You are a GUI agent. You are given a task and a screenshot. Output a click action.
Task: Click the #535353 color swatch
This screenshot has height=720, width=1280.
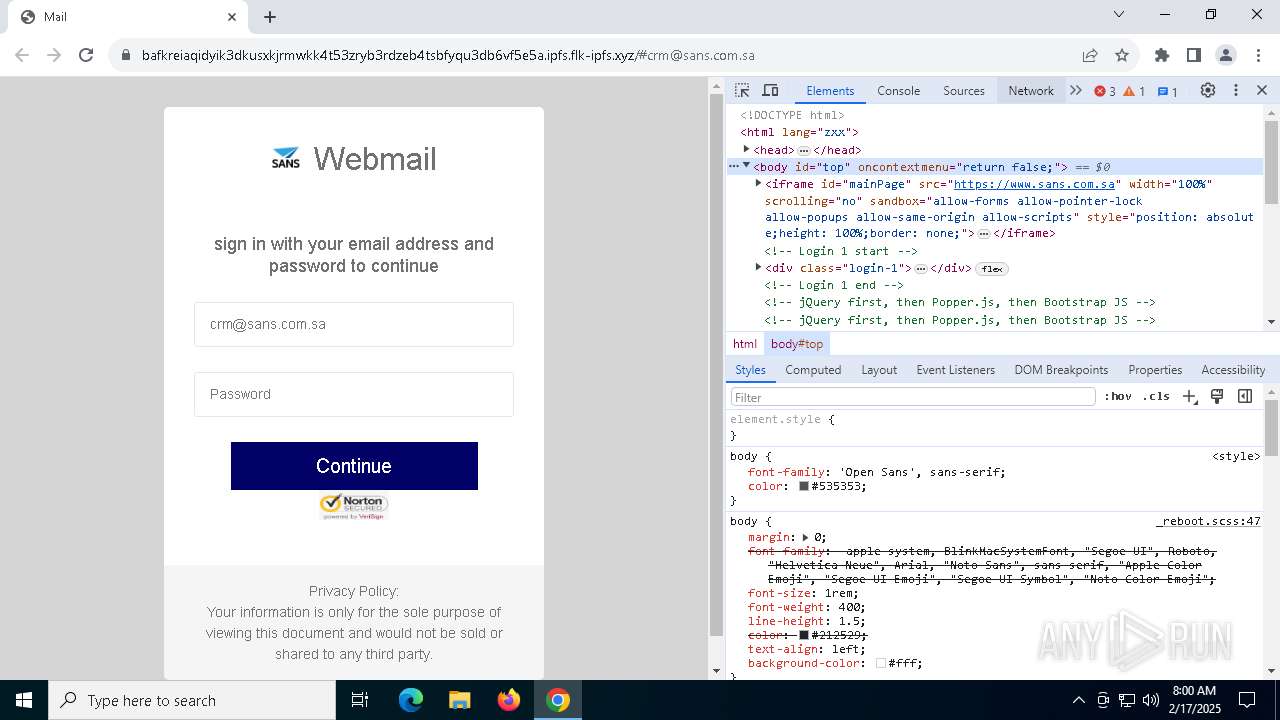click(x=803, y=486)
